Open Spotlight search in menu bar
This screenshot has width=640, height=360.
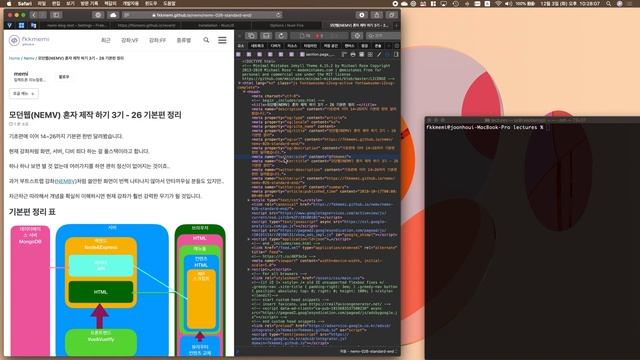coord(609,3)
